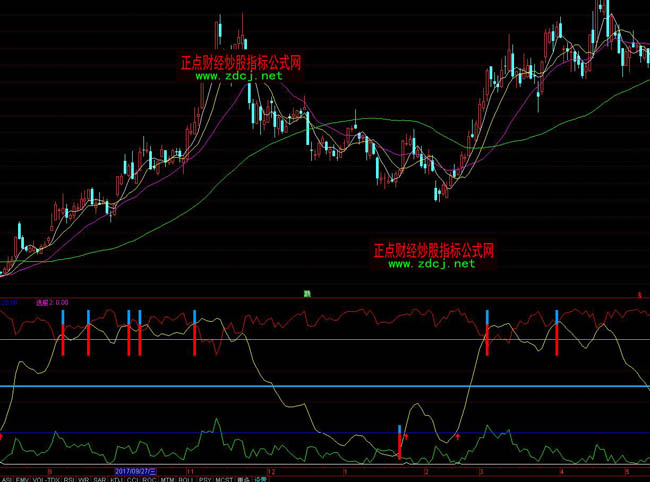The height and width of the screenshot is (482, 650).
Task: Display the KDJ indicator
Action: click(117, 478)
